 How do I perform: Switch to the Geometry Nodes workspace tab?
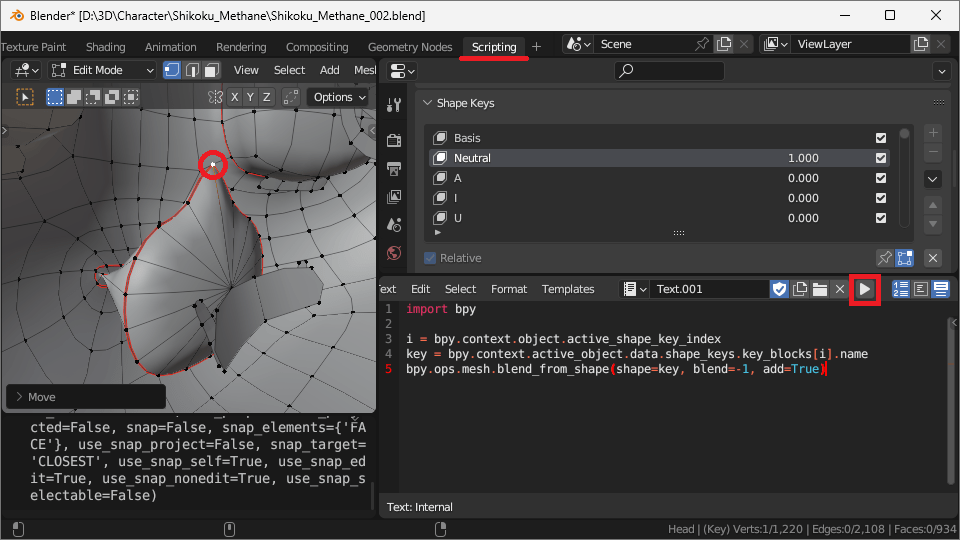tap(410, 47)
